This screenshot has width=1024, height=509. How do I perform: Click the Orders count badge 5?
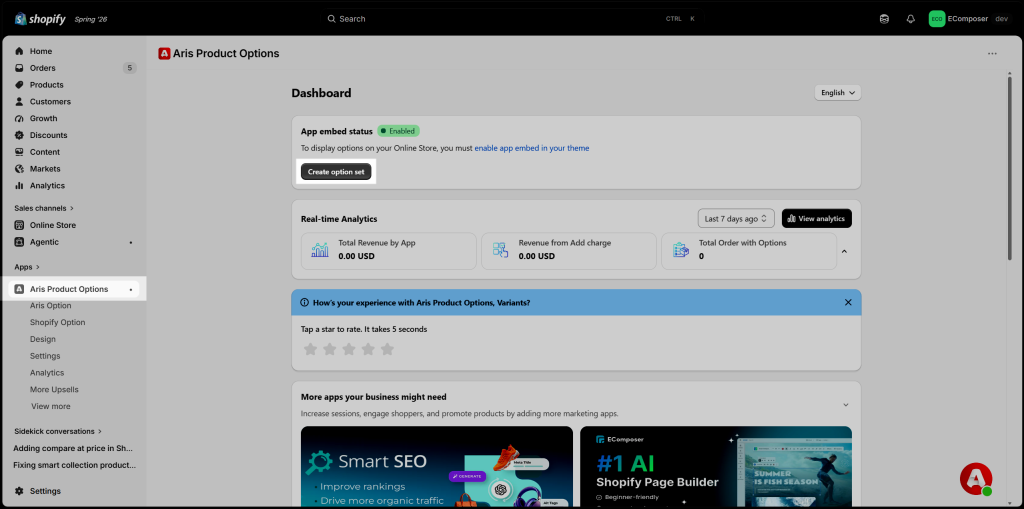coord(130,68)
